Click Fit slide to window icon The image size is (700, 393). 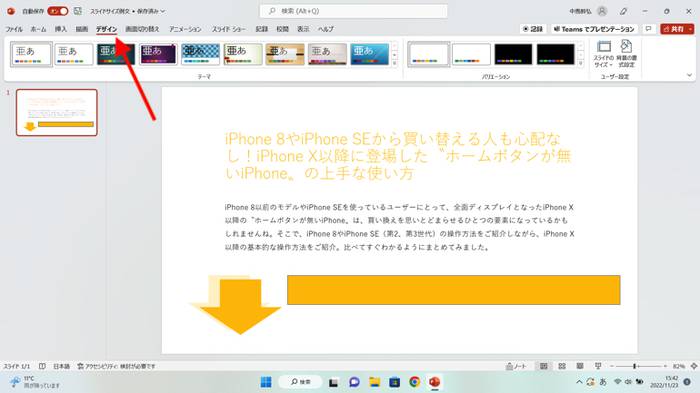(x=694, y=366)
